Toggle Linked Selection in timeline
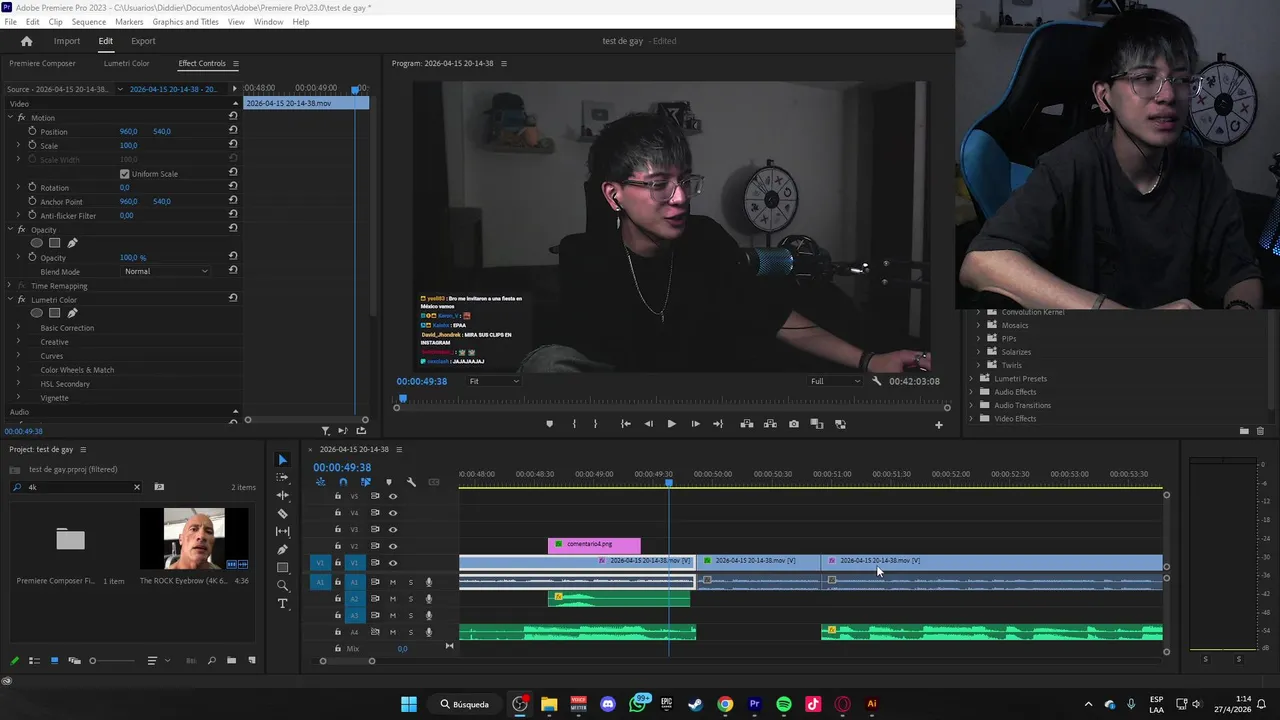1280x720 pixels. 365,482
